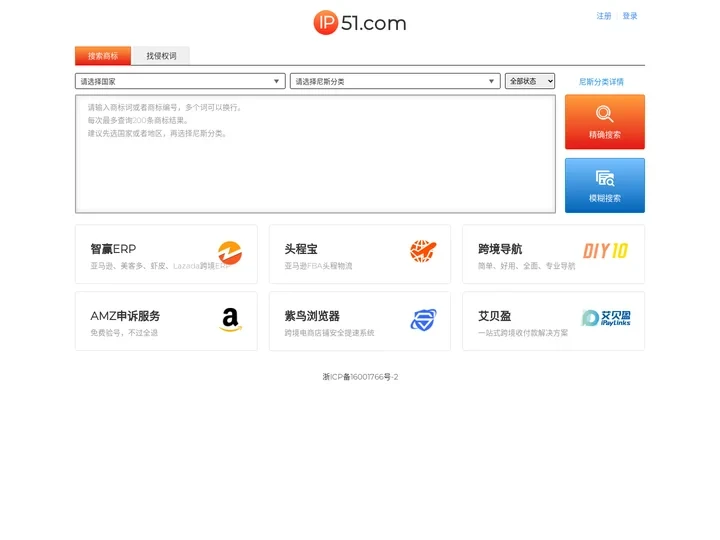Open the AMZ申诉服务 card title
This screenshot has height=540, width=720.
(x=125, y=316)
